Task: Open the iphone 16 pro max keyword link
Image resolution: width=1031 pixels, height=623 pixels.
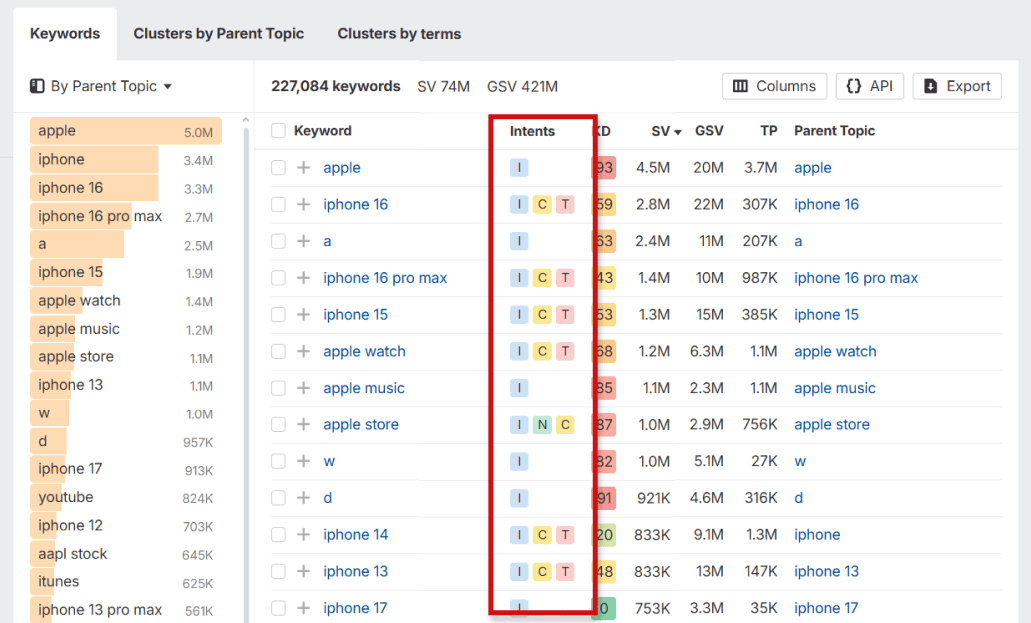Action: tap(386, 277)
